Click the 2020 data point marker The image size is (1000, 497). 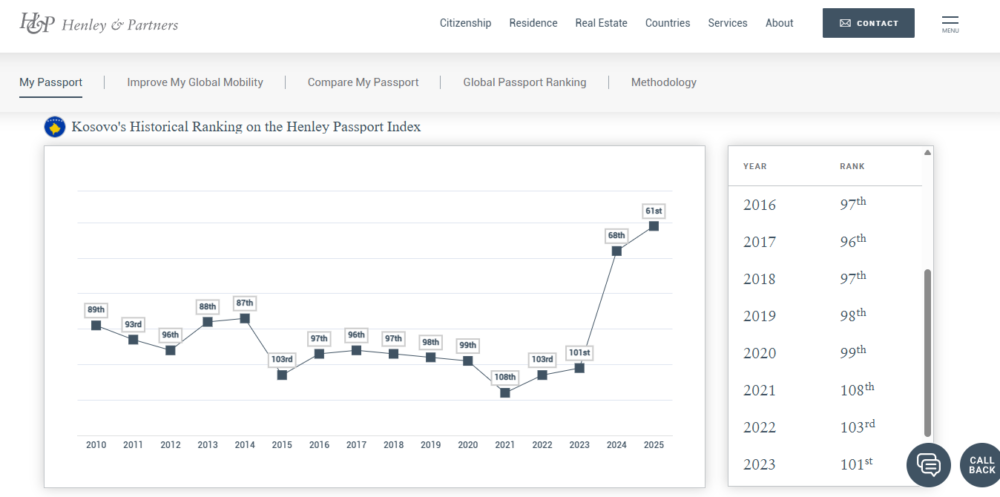tap(467, 361)
